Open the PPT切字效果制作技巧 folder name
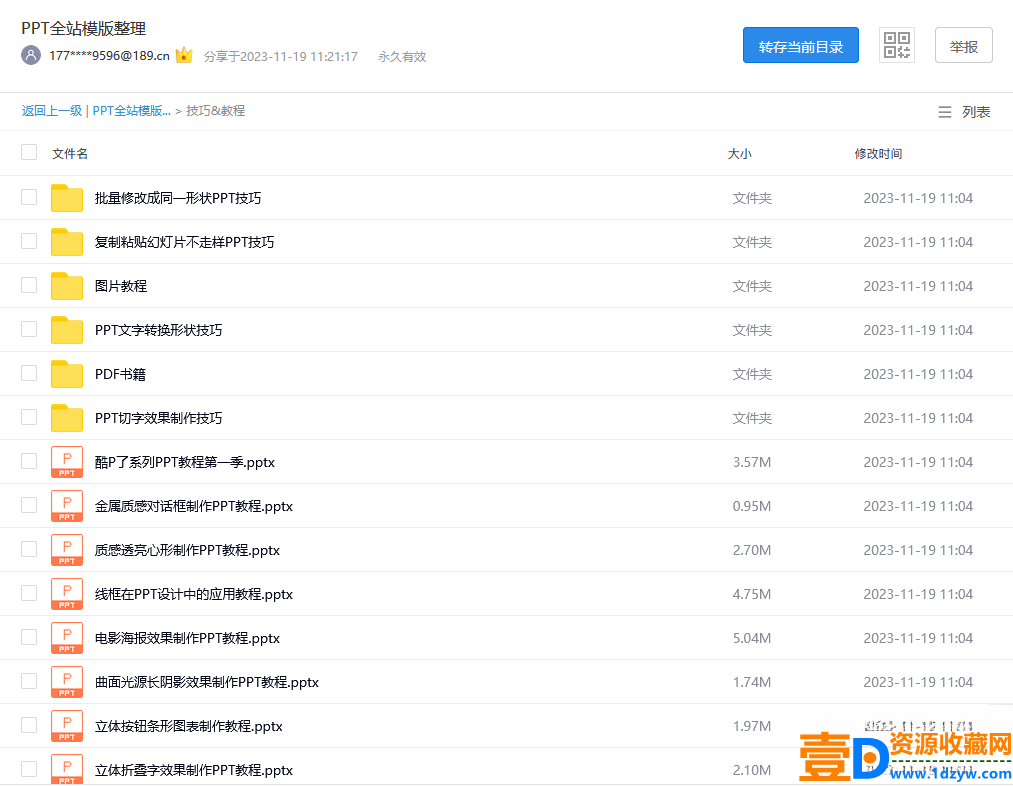Viewport: 1013px width, 786px height. point(158,418)
